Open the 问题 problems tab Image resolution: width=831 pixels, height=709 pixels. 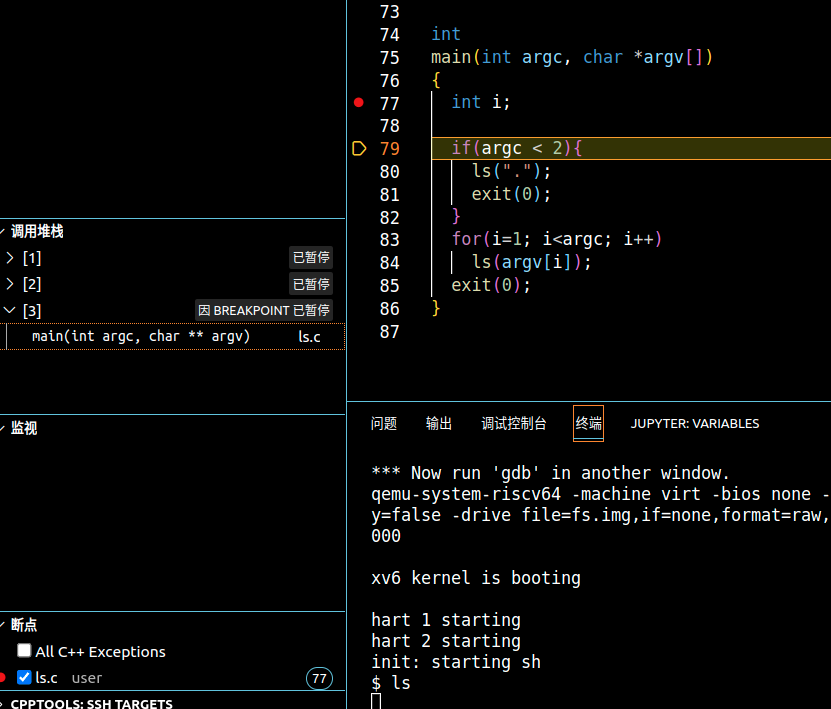(x=384, y=423)
